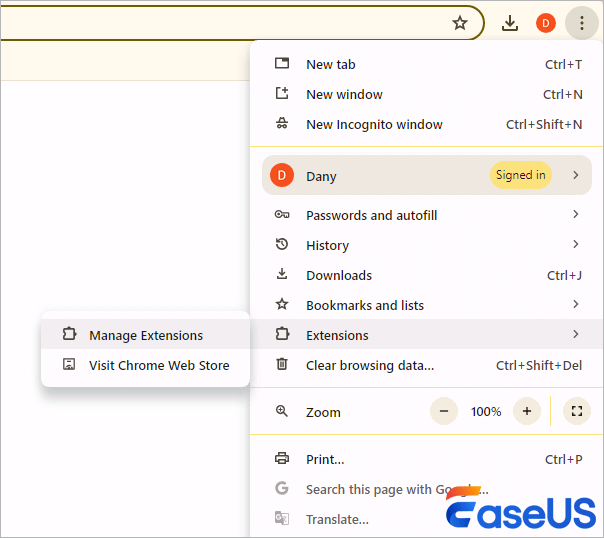
Task: Select the New tab menu entry
Action: pyautogui.click(x=330, y=64)
